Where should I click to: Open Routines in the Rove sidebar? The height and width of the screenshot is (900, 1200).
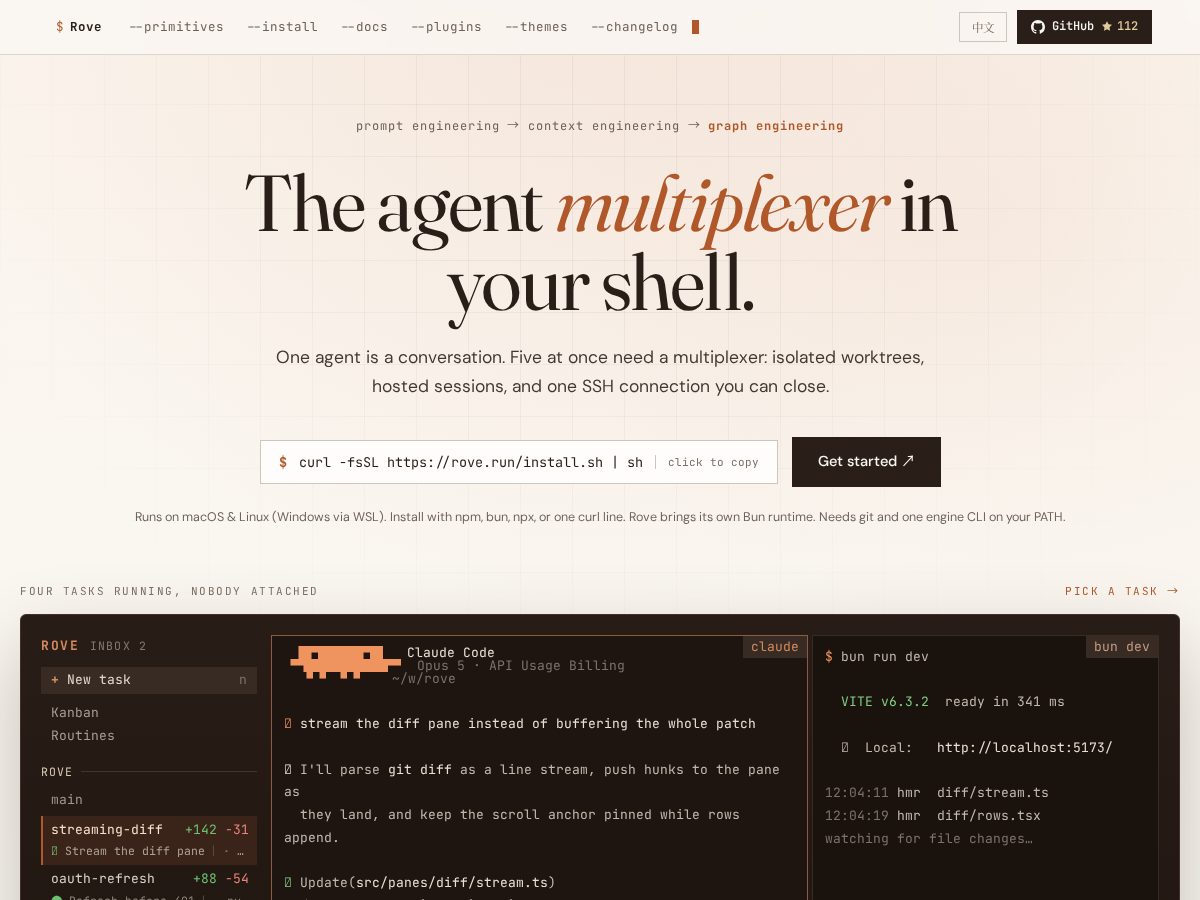(83, 736)
